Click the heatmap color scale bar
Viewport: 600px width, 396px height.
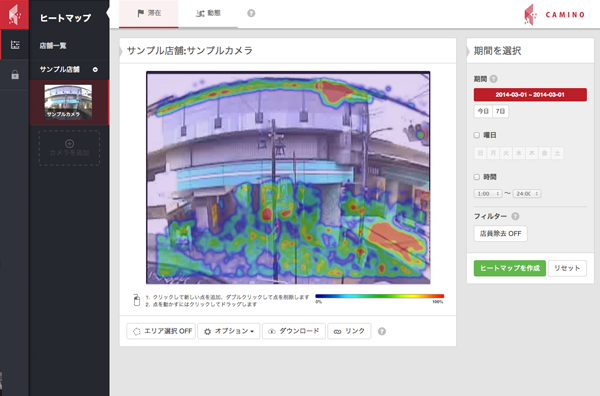(x=380, y=296)
